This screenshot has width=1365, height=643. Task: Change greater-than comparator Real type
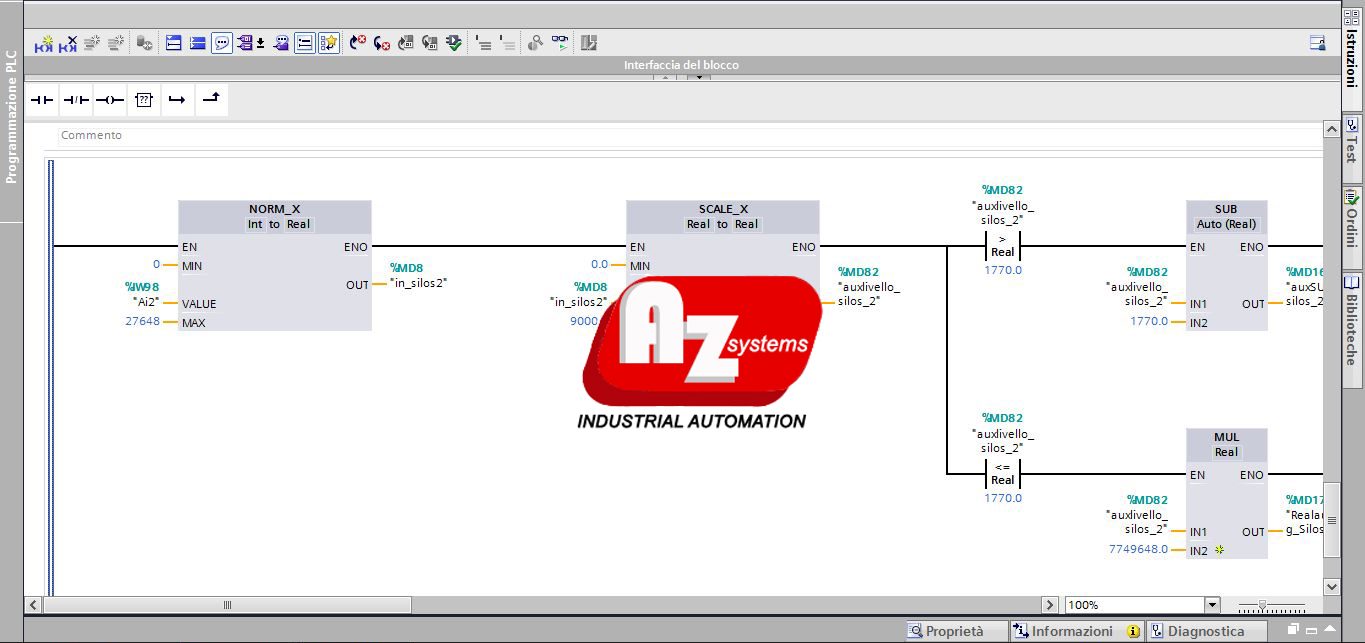(x=1002, y=252)
